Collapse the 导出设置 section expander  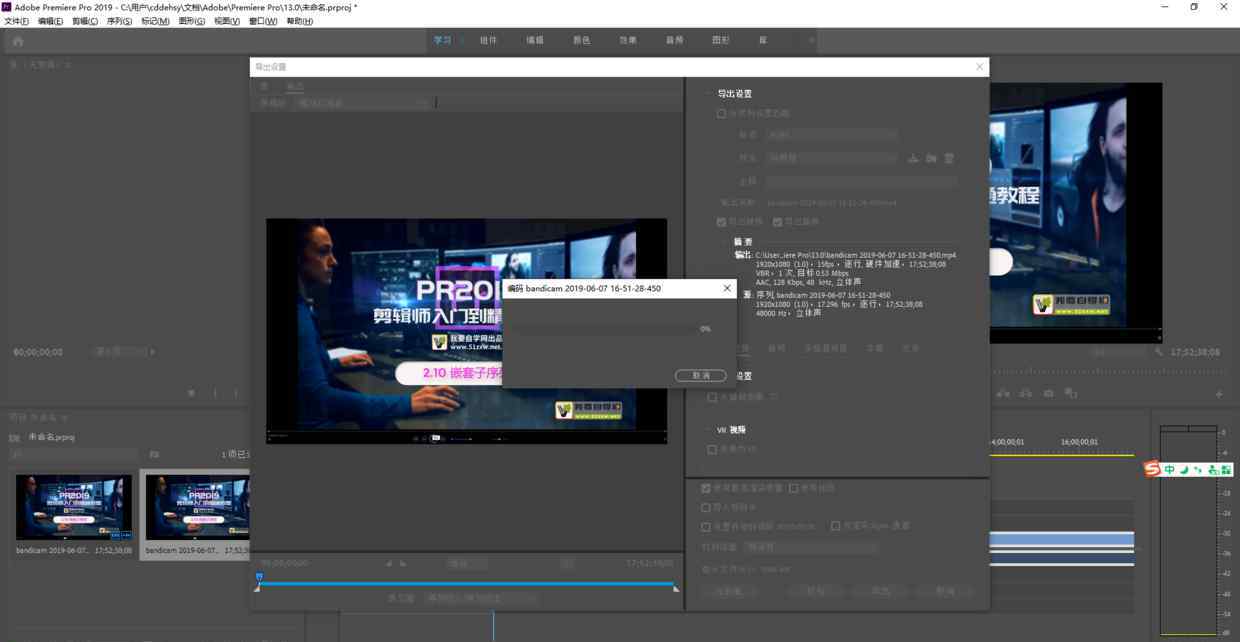[x=709, y=94]
